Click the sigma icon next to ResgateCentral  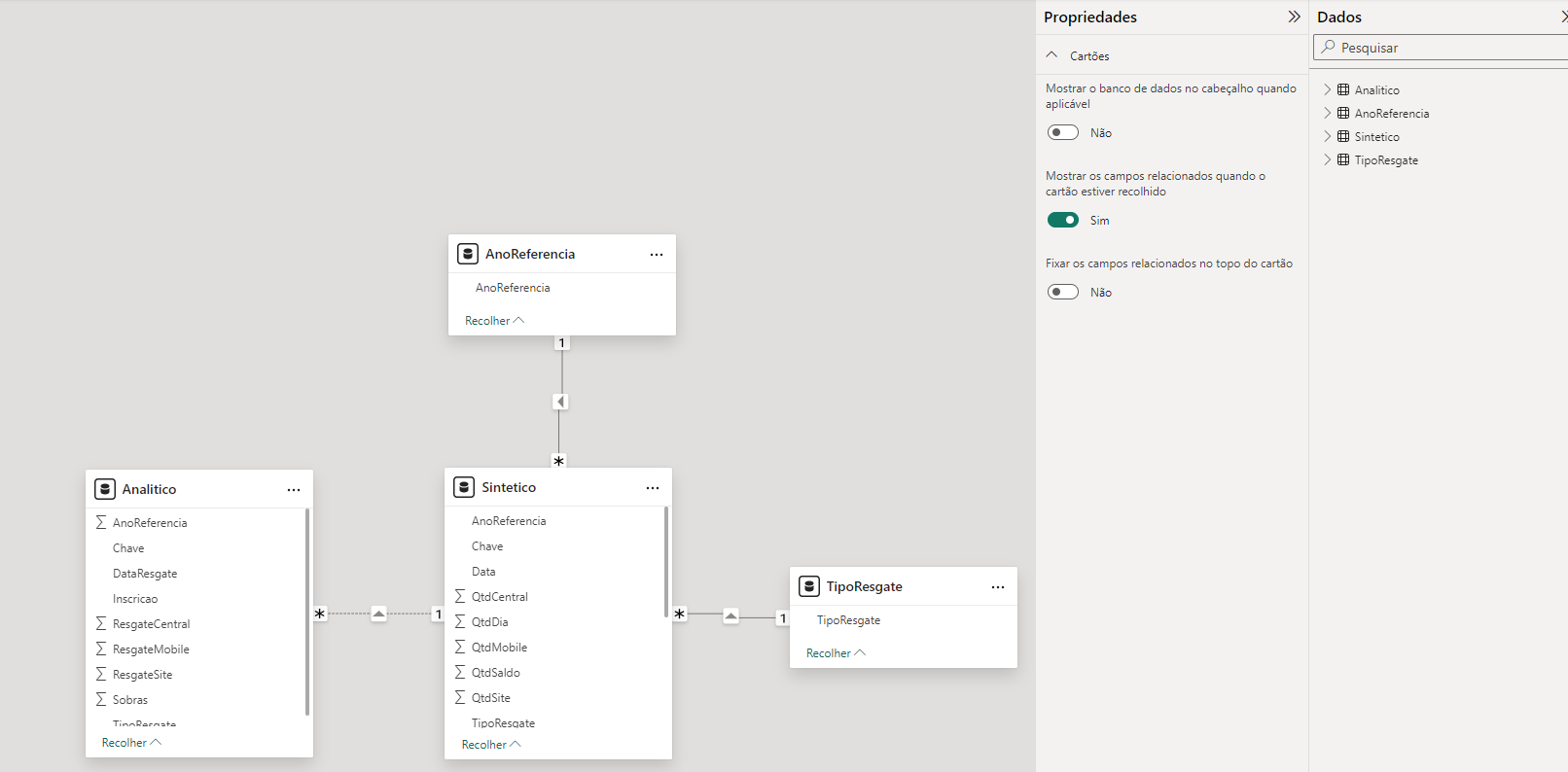101,623
